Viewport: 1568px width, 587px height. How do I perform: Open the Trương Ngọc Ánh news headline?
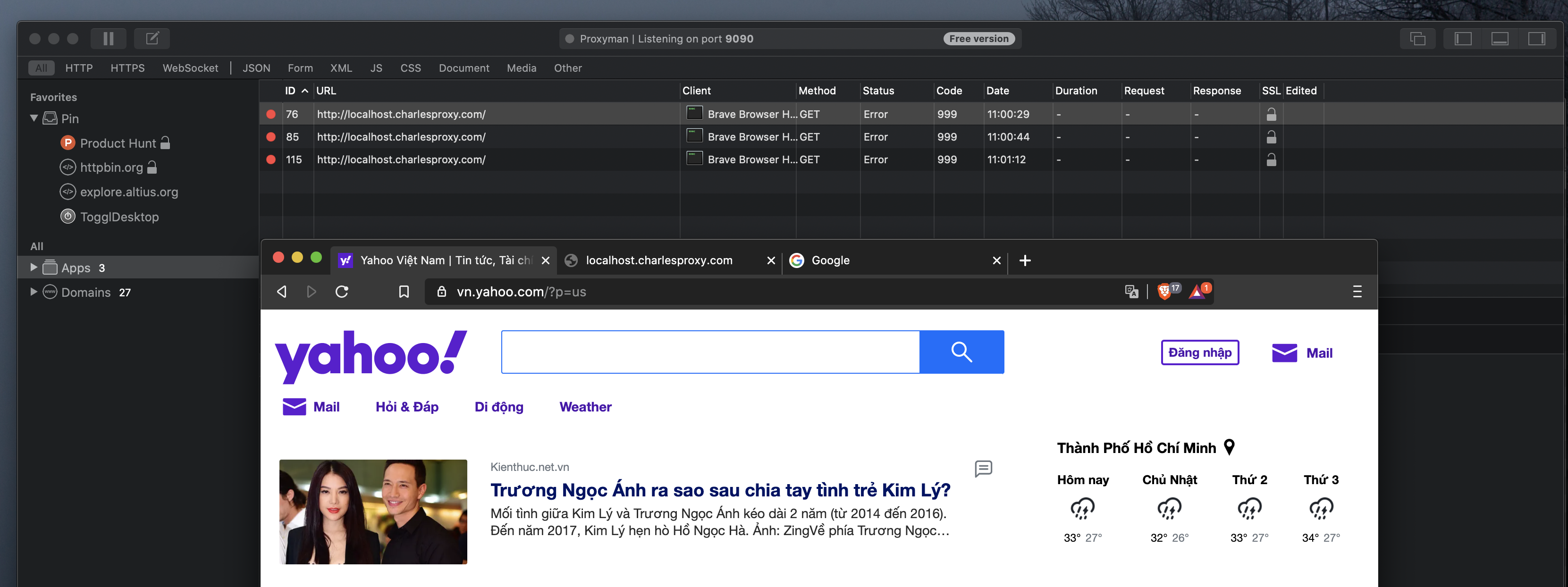coord(720,490)
